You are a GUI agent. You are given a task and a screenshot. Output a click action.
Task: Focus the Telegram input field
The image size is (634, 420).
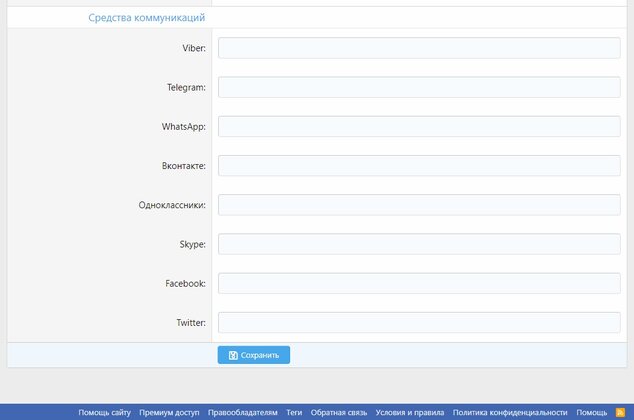(419, 87)
